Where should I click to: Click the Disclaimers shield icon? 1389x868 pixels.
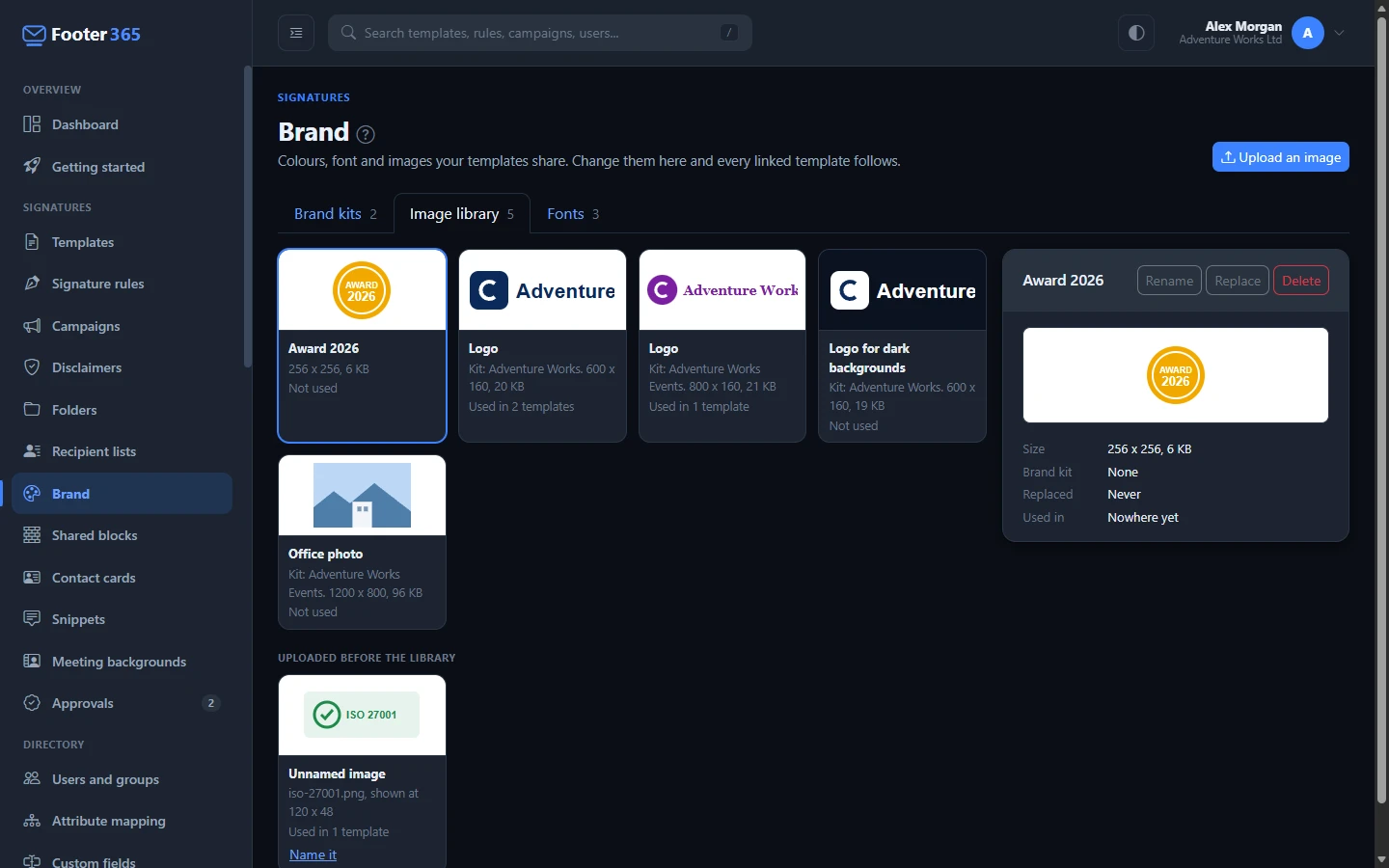pos(32,367)
